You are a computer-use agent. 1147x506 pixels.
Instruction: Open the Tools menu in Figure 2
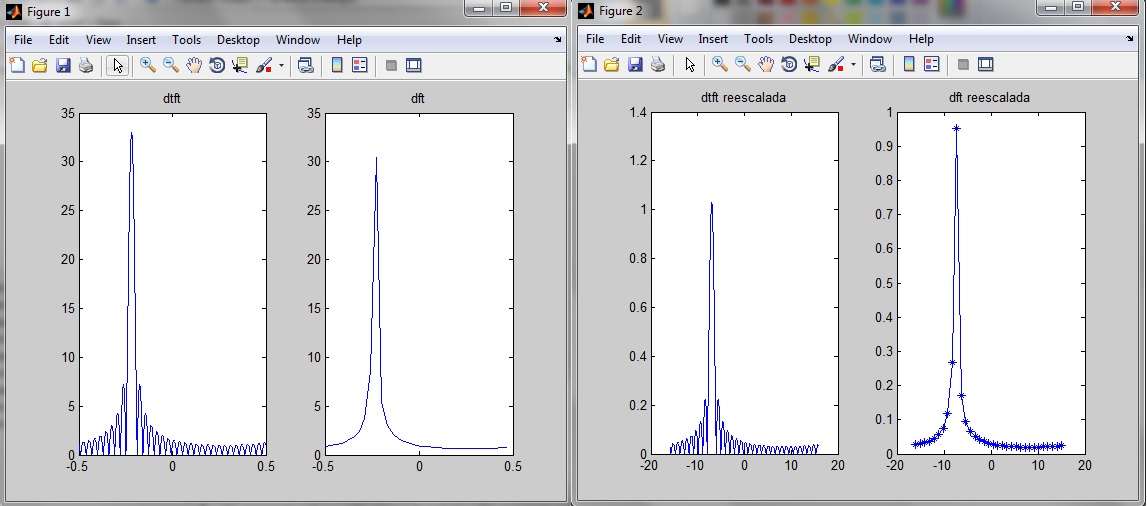(758, 40)
